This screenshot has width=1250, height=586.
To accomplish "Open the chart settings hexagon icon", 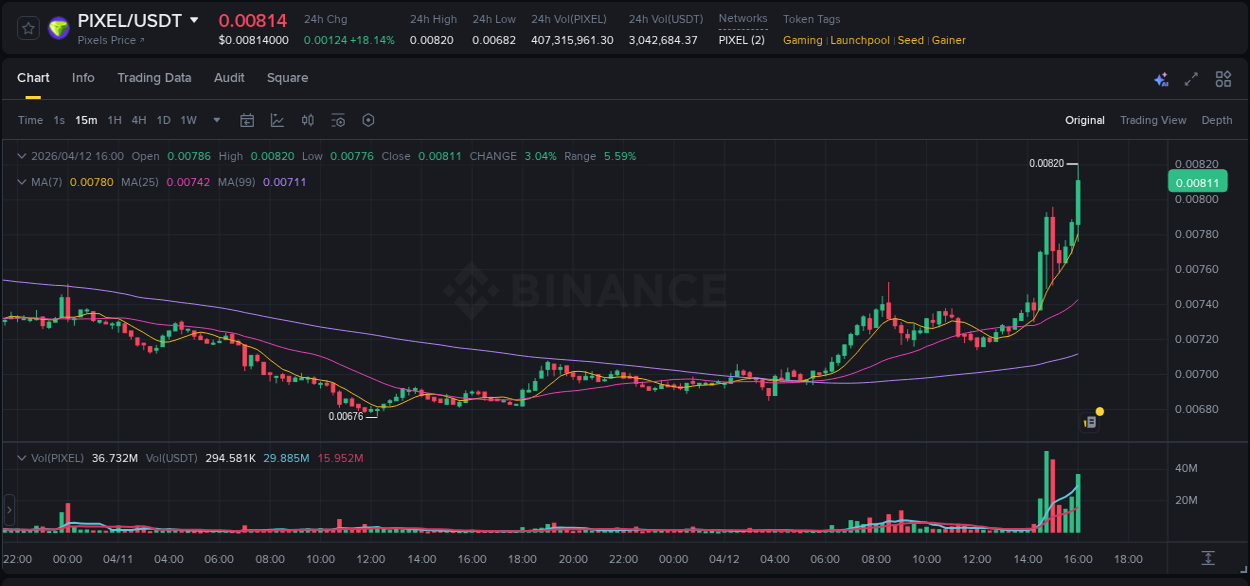I will tap(368, 120).
